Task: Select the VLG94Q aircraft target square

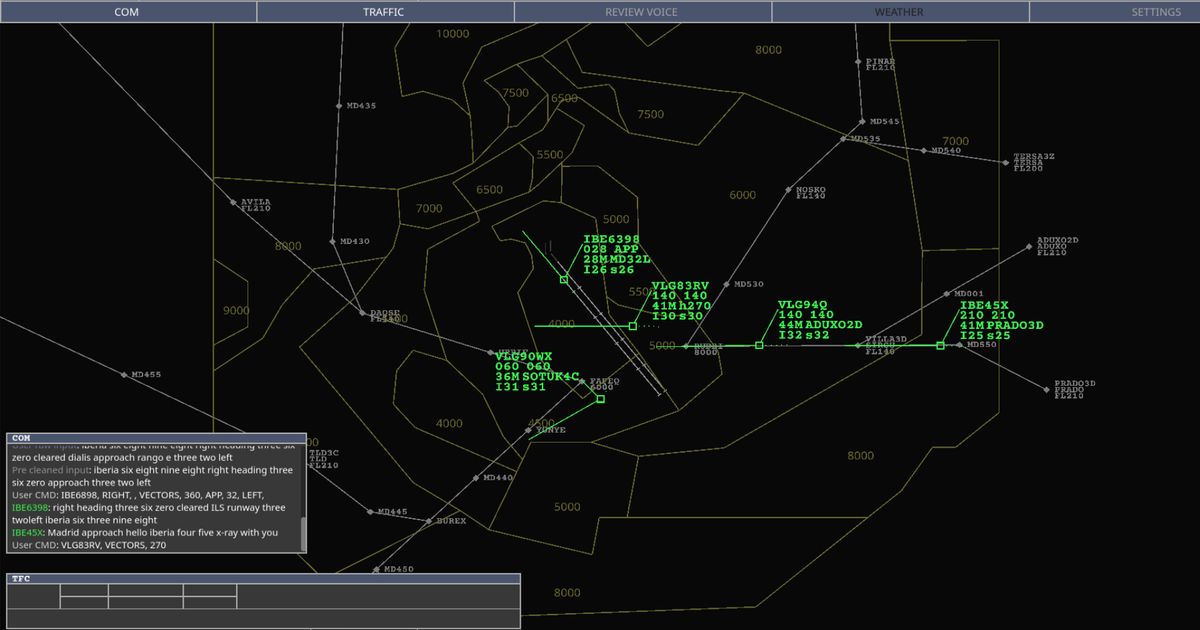Action: coord(759,345)
